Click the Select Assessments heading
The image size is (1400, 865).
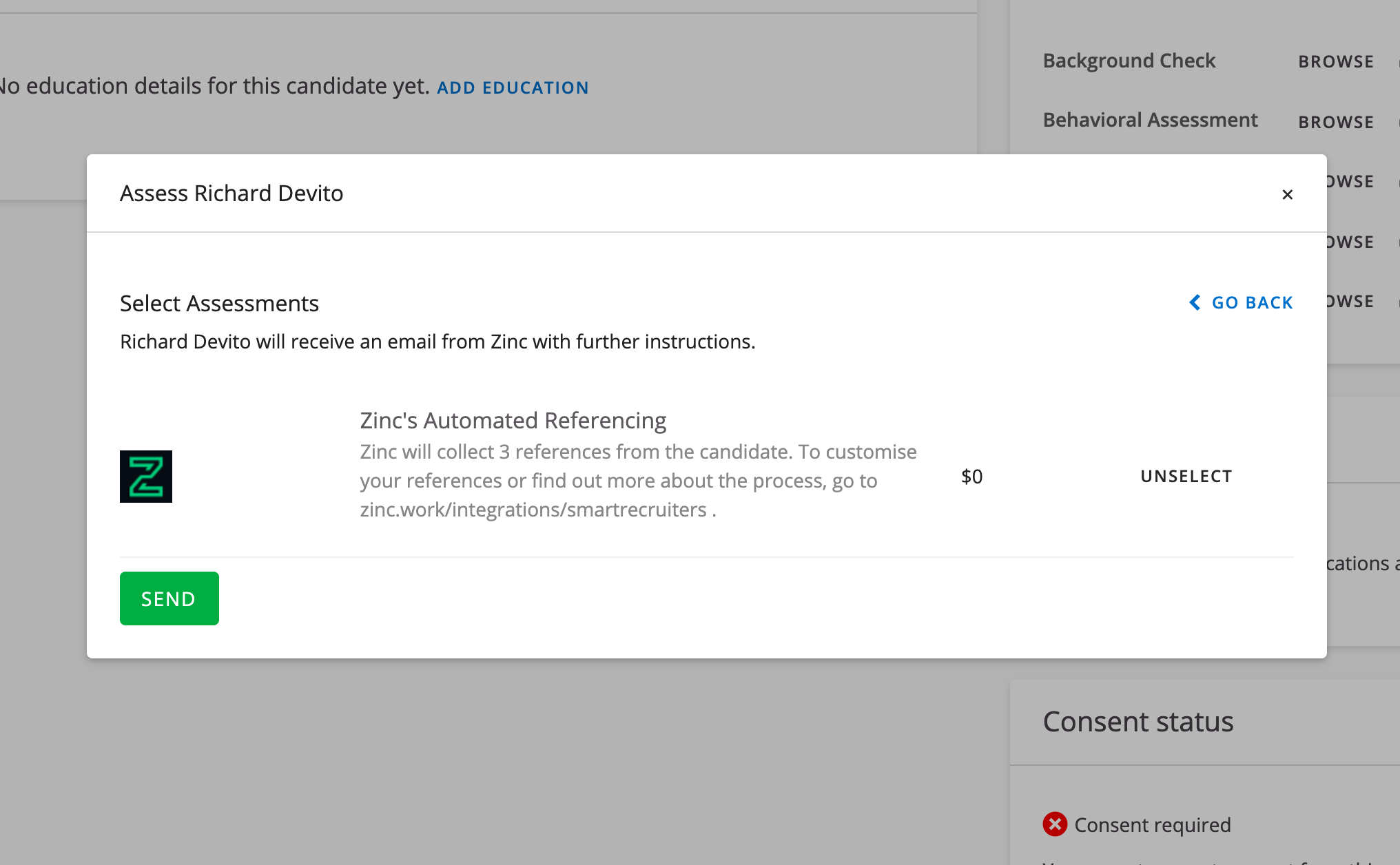(219, 304)
